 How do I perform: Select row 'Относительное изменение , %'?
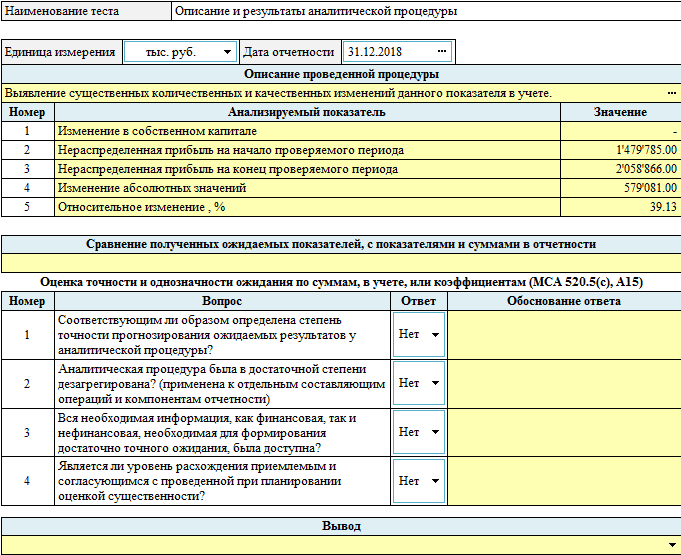click(x=307, y=207)
